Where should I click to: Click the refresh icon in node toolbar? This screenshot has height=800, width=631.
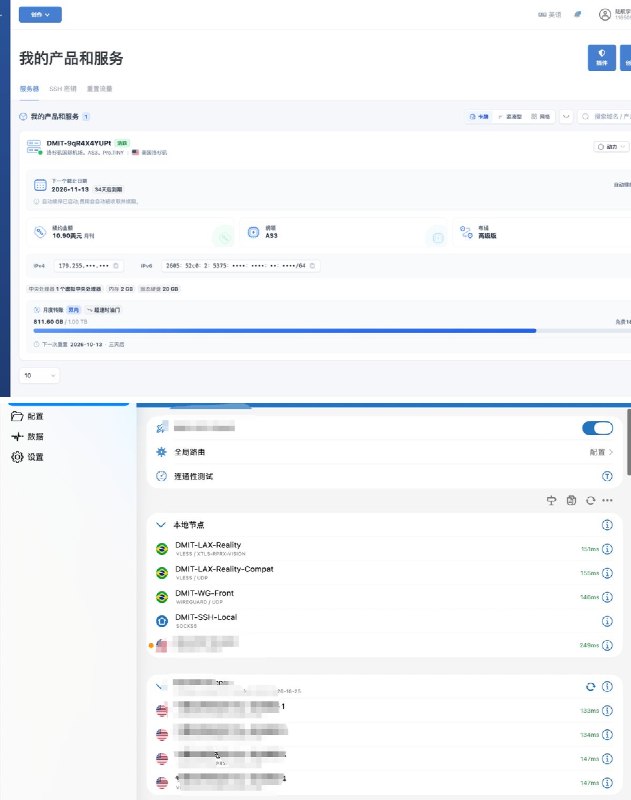pyautogui.click(x=590, y=501)
